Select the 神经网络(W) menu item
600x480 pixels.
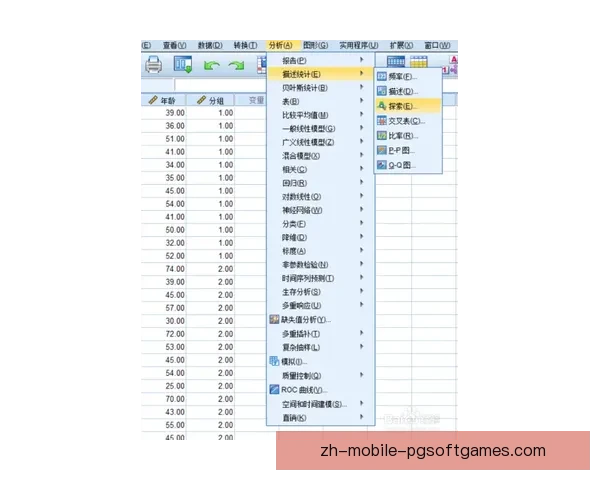[x=320, y=210]
